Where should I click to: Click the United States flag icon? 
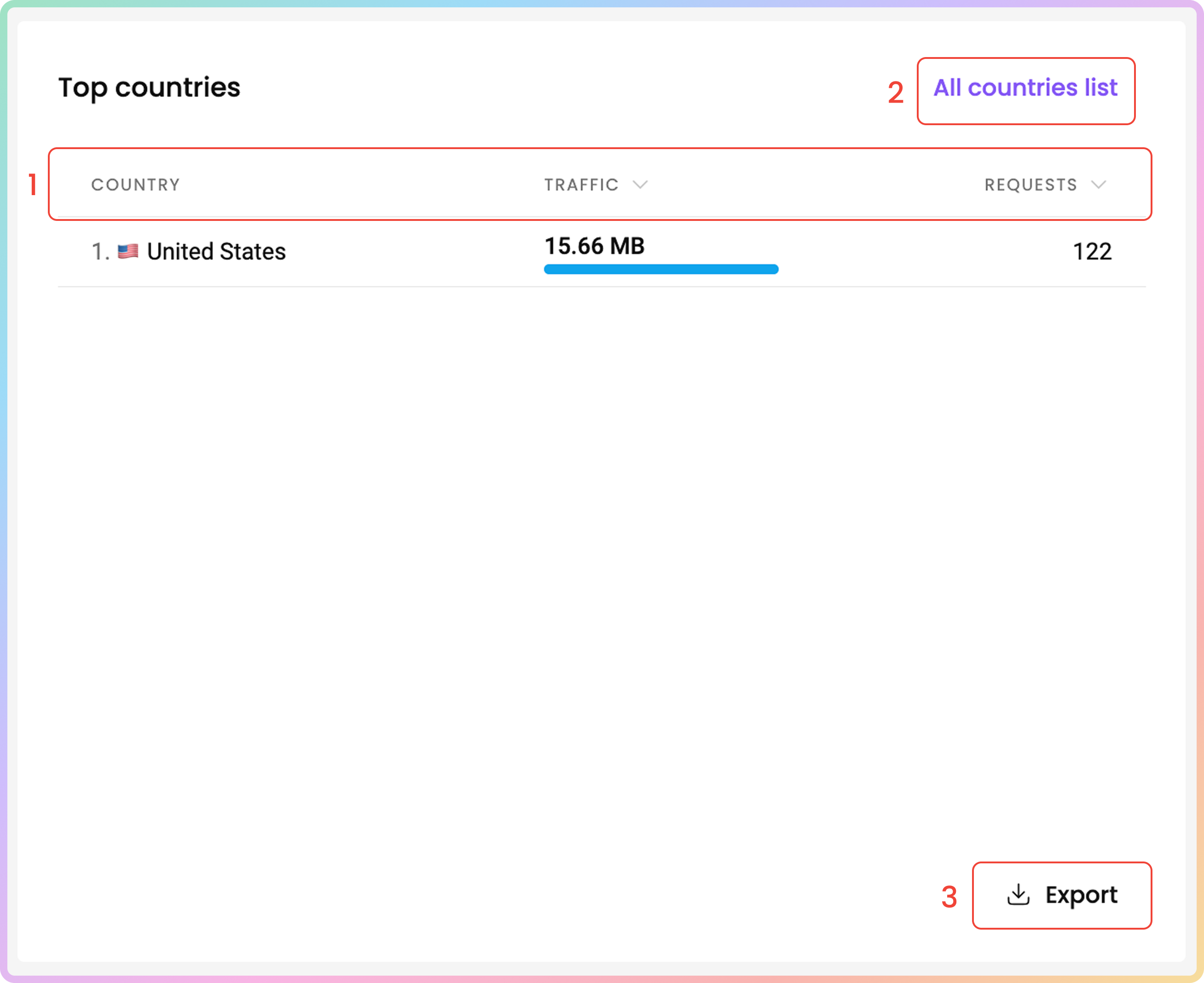[x=128, y=251]
